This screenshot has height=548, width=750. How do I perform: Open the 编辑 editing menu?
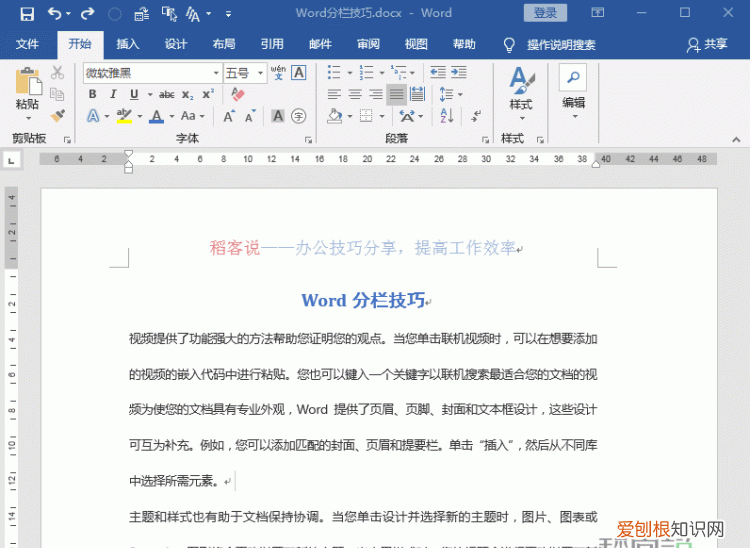[573, 93]
